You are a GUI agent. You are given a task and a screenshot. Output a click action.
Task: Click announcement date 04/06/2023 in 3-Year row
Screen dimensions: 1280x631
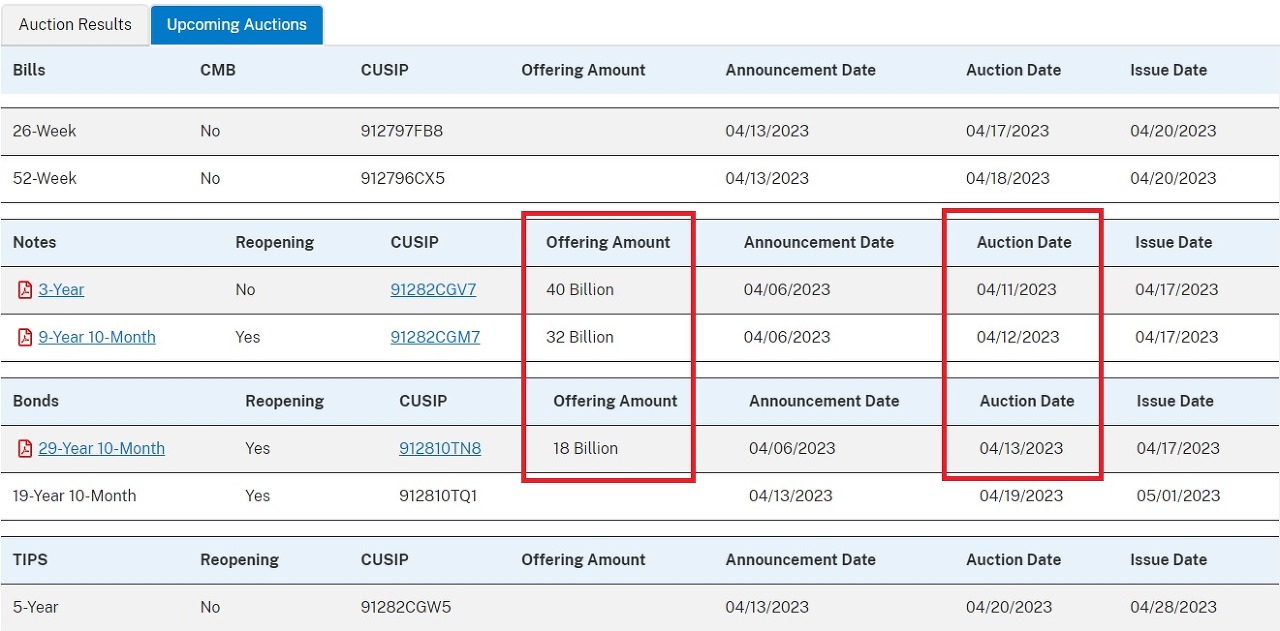point(787,290)
